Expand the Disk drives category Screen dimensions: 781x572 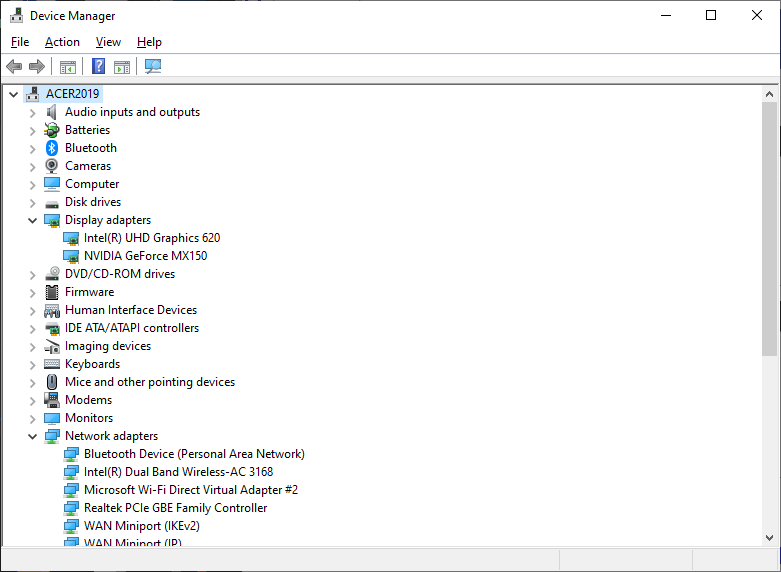[32, 202]
